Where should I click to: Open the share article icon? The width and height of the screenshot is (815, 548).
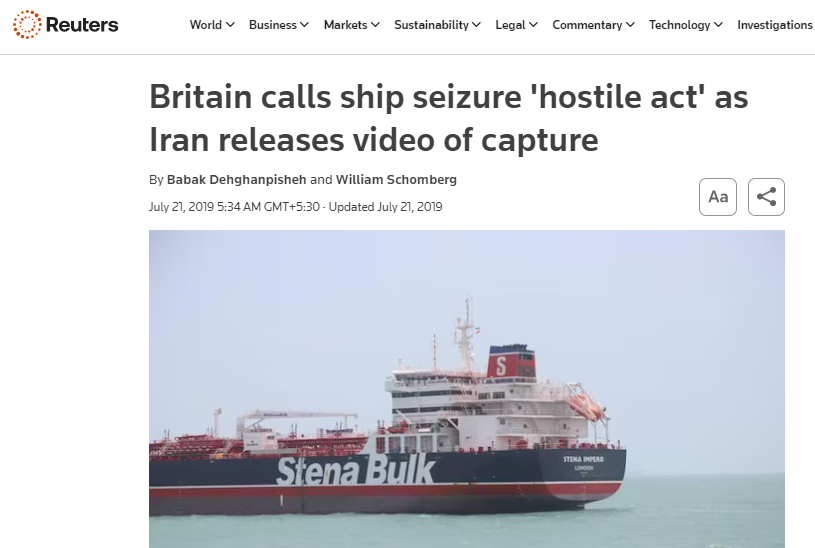(x=766, y=197)
